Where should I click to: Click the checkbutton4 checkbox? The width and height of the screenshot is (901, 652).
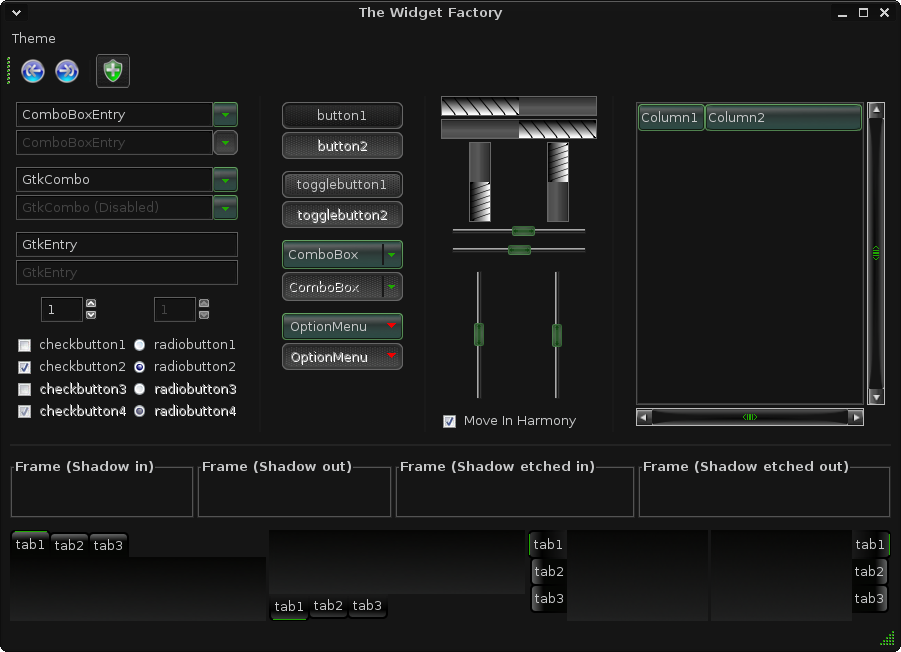[24, 411]
